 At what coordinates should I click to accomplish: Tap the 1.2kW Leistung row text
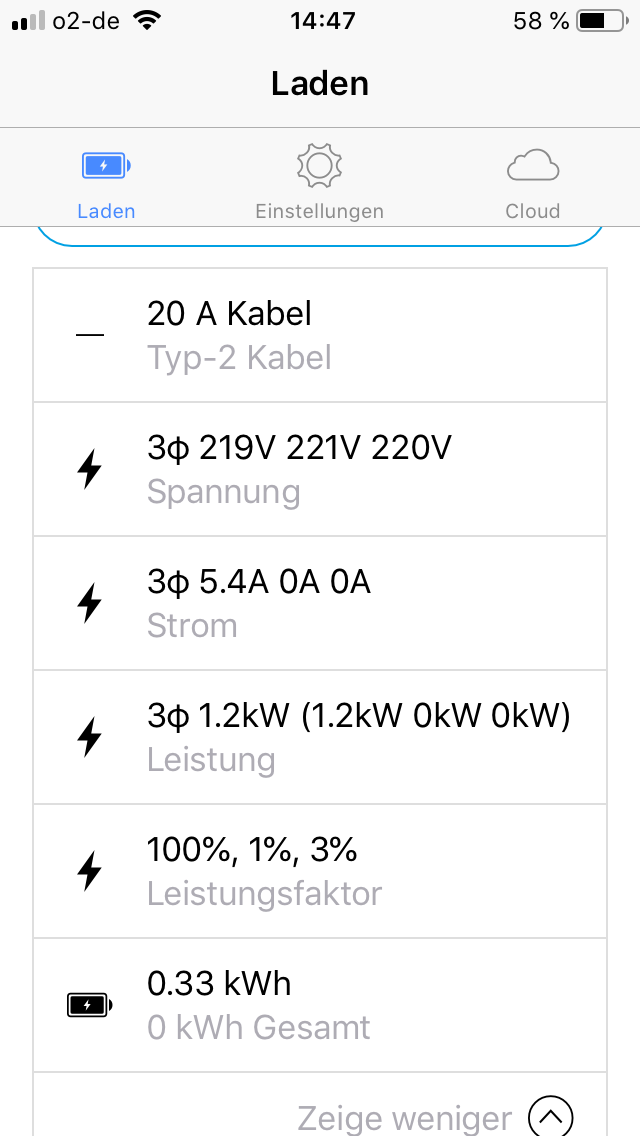click(x=358, y=716)
